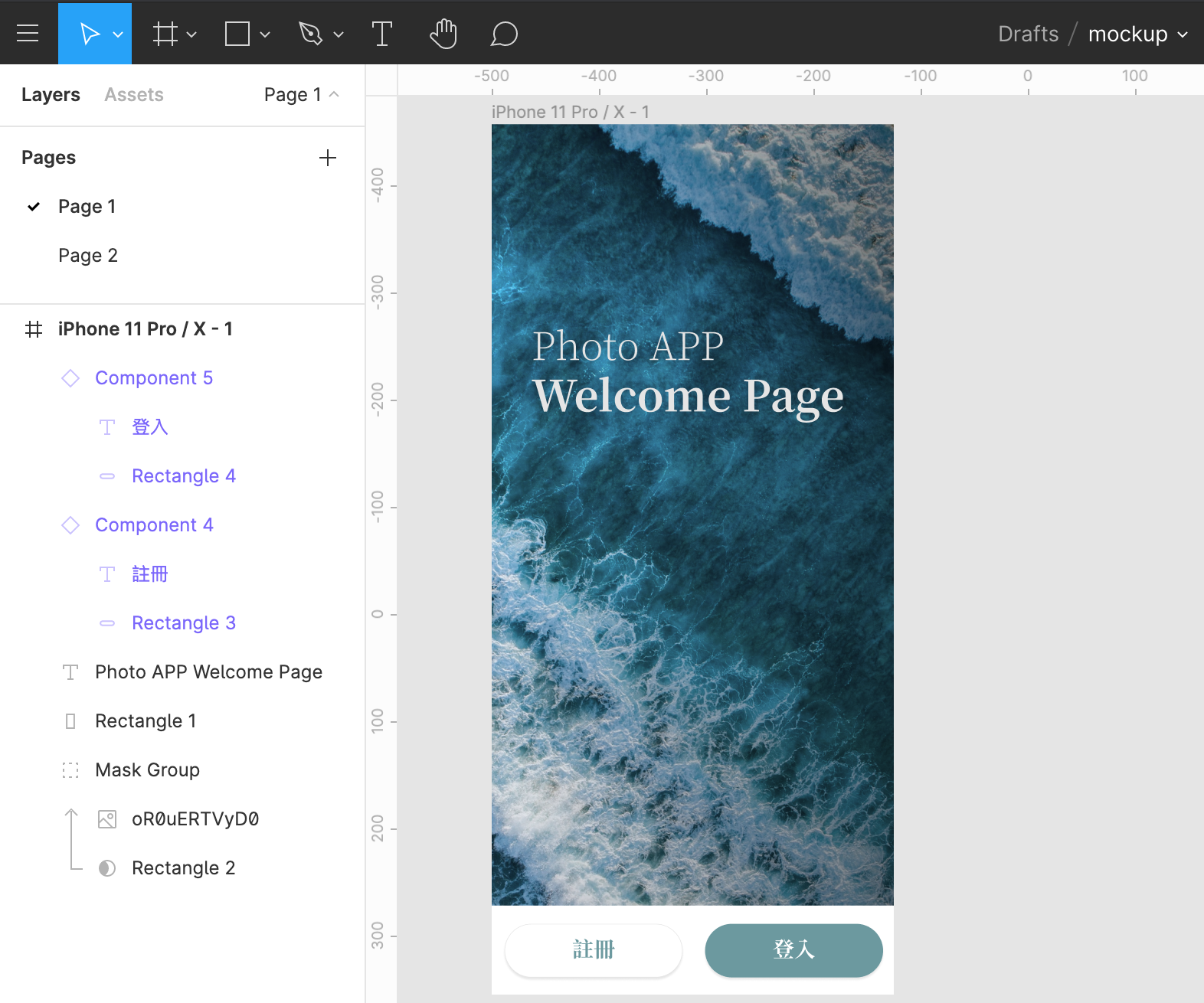Open the mockup file name dropdown
1204x1003 pixels.
1138,34
